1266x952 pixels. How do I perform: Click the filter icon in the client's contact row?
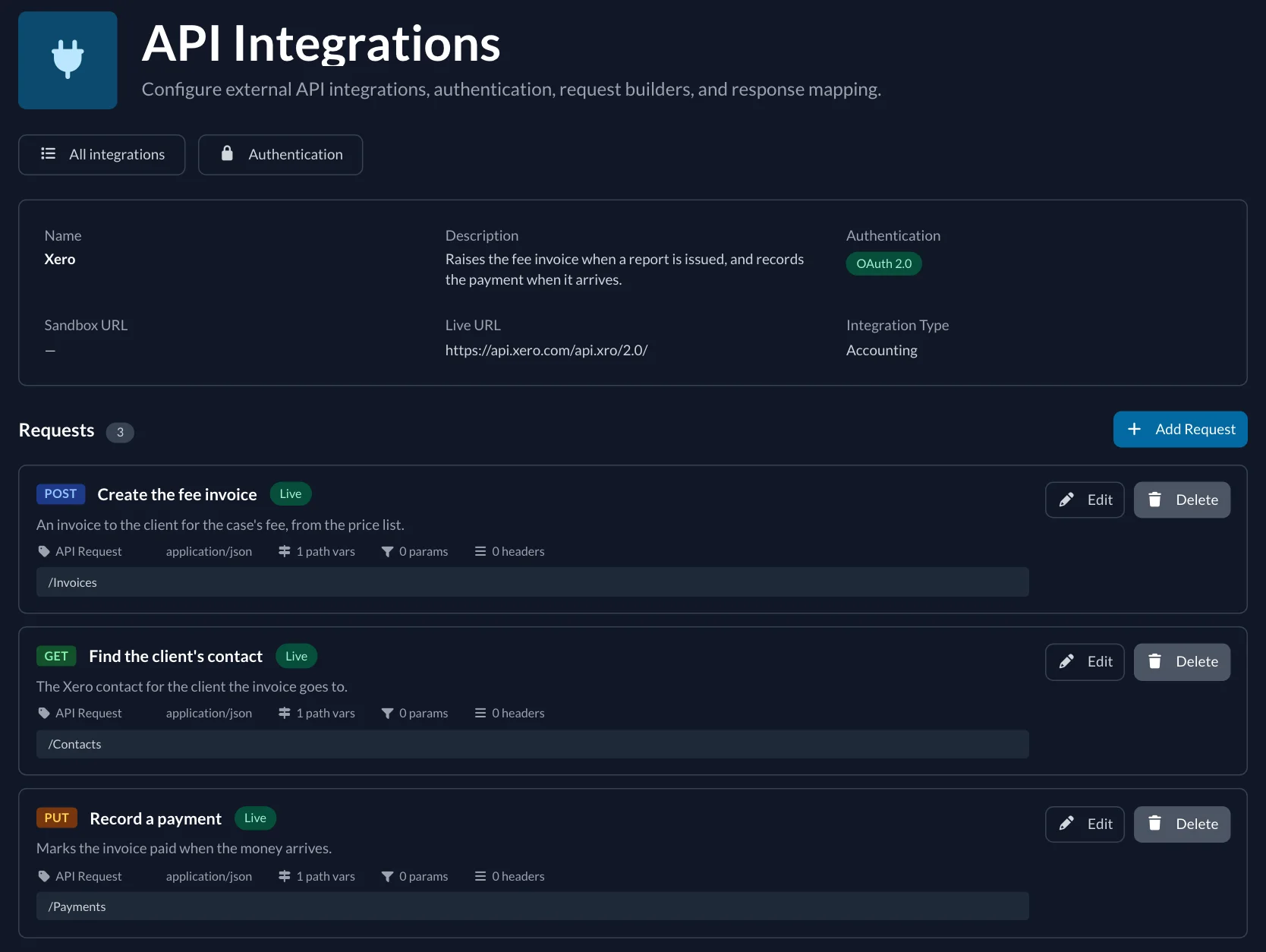387,714
